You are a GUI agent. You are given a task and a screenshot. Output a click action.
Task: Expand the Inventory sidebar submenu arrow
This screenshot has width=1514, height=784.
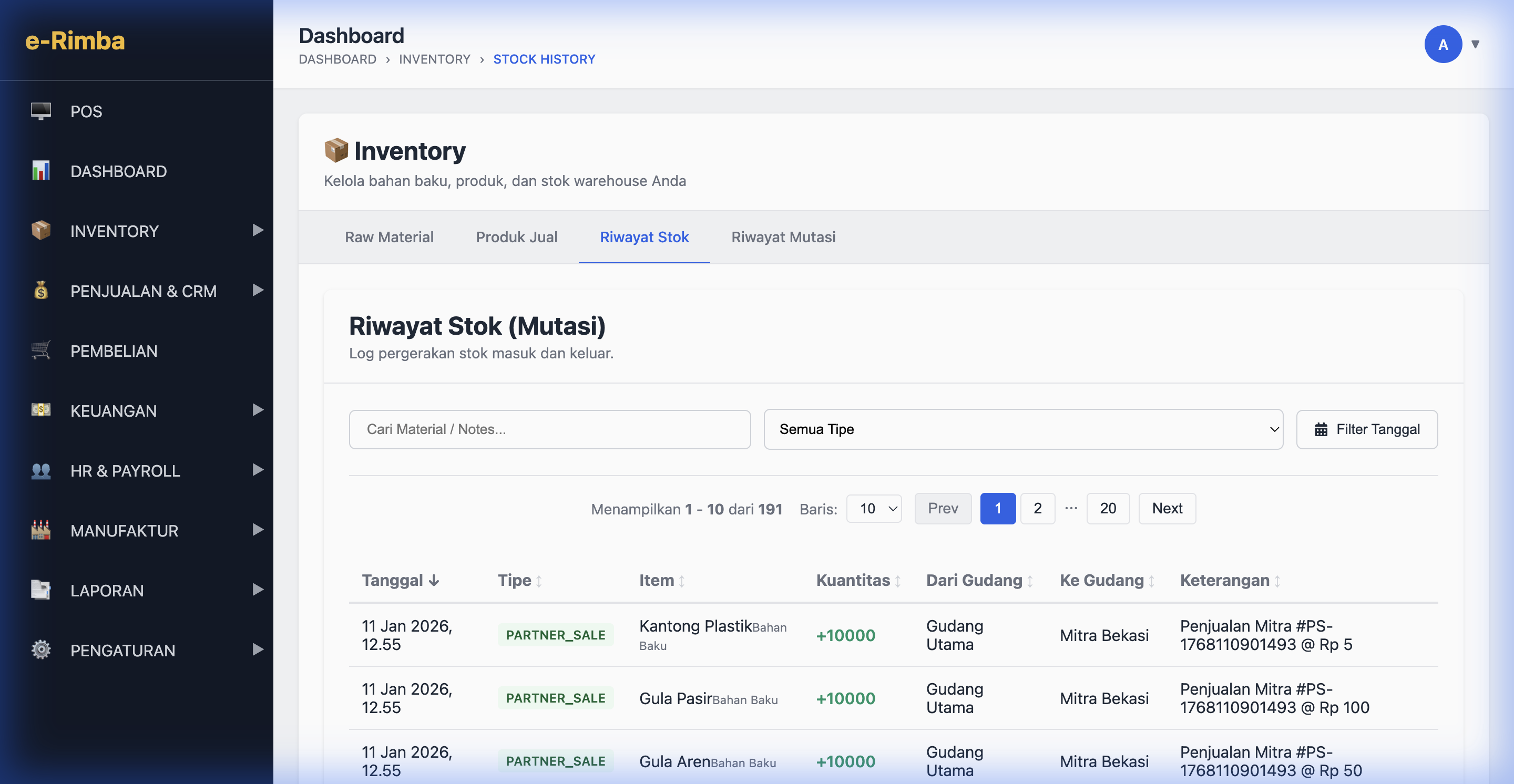(258, 230)
